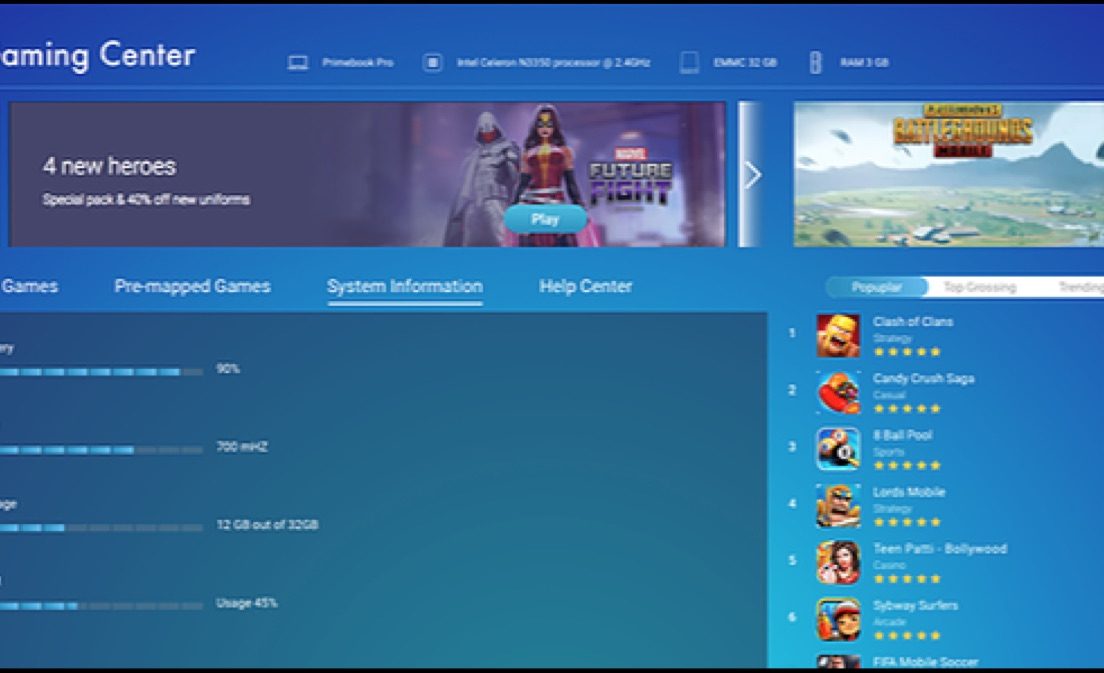Select the System Information tab

pyautogui.click(x=404, y=286)
